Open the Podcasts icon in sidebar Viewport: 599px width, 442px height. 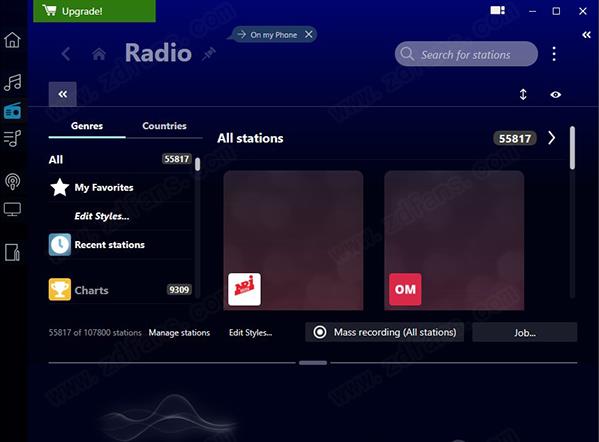pos(12,181)
